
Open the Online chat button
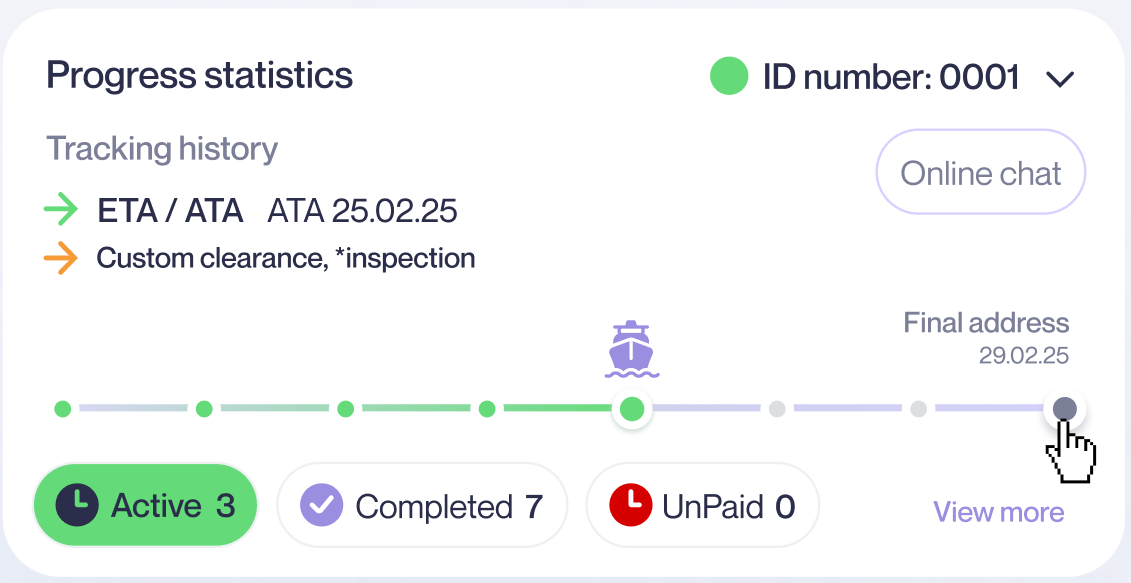[x=980, y=172]
